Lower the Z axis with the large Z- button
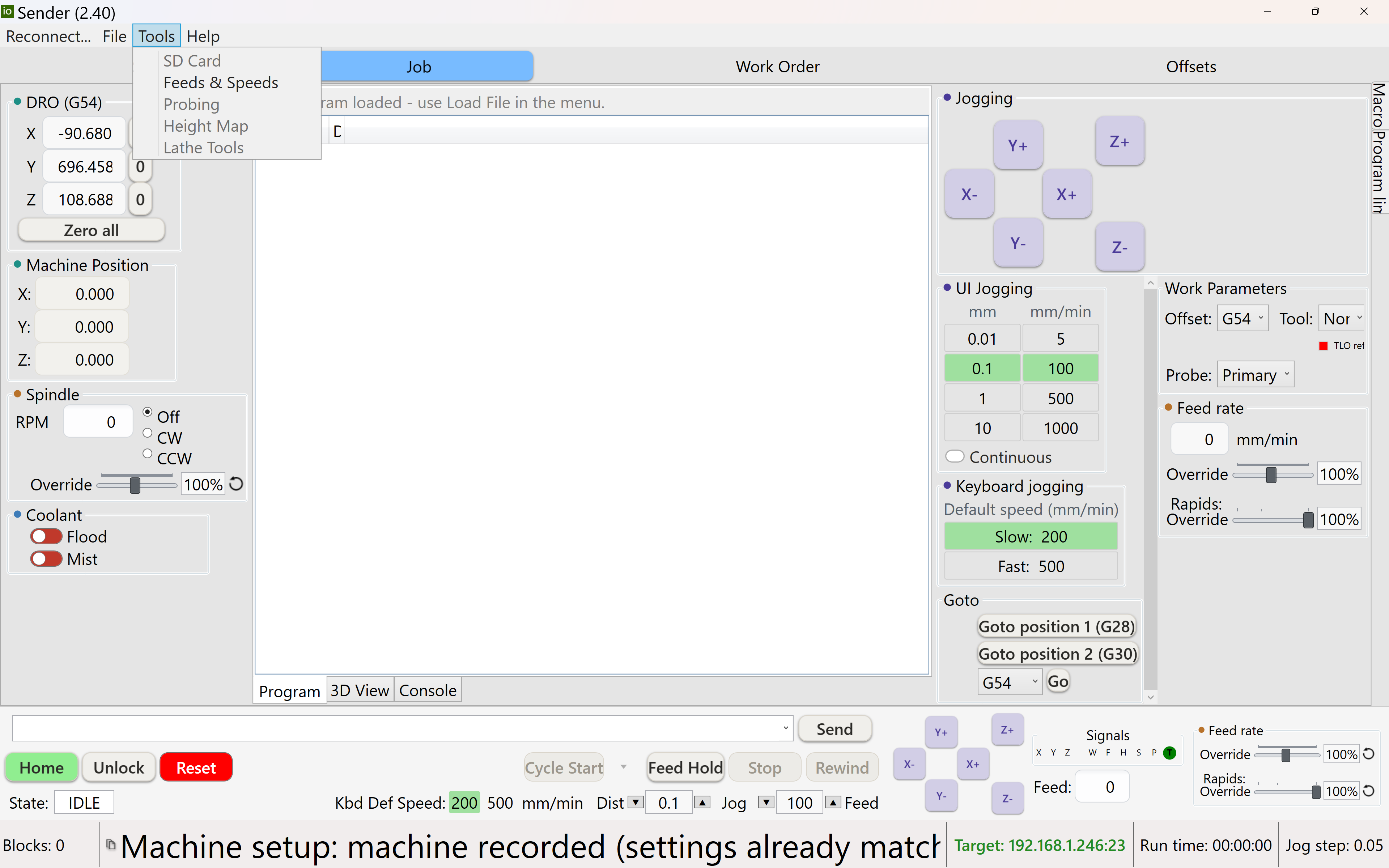 [x=1119, y=247]
